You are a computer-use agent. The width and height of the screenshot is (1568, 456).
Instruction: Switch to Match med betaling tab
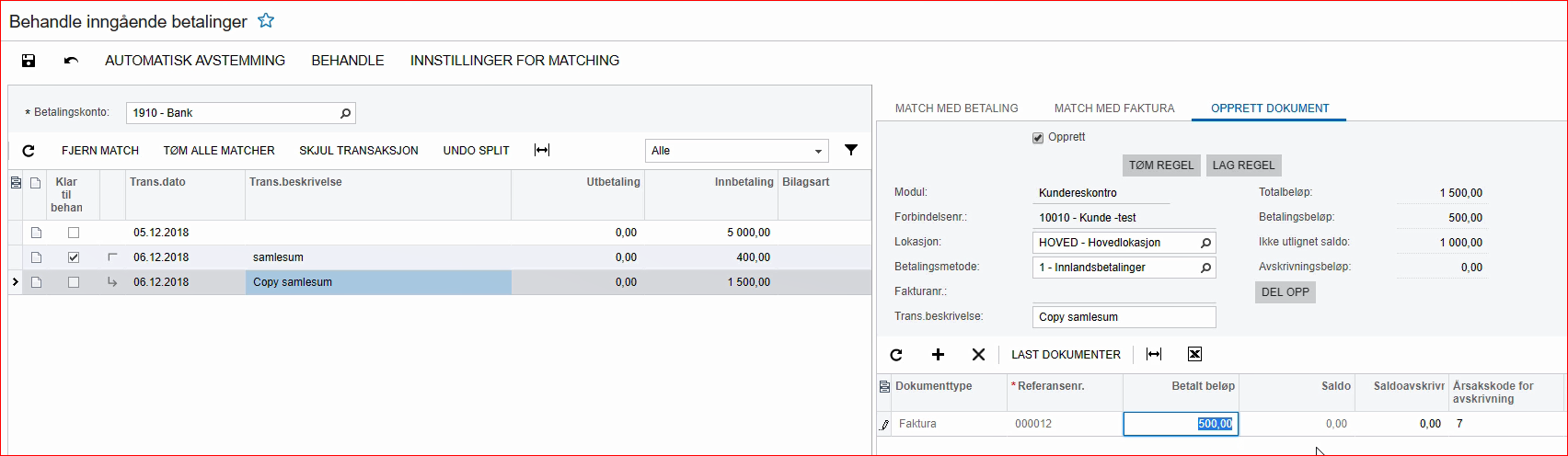click(956, 108)
